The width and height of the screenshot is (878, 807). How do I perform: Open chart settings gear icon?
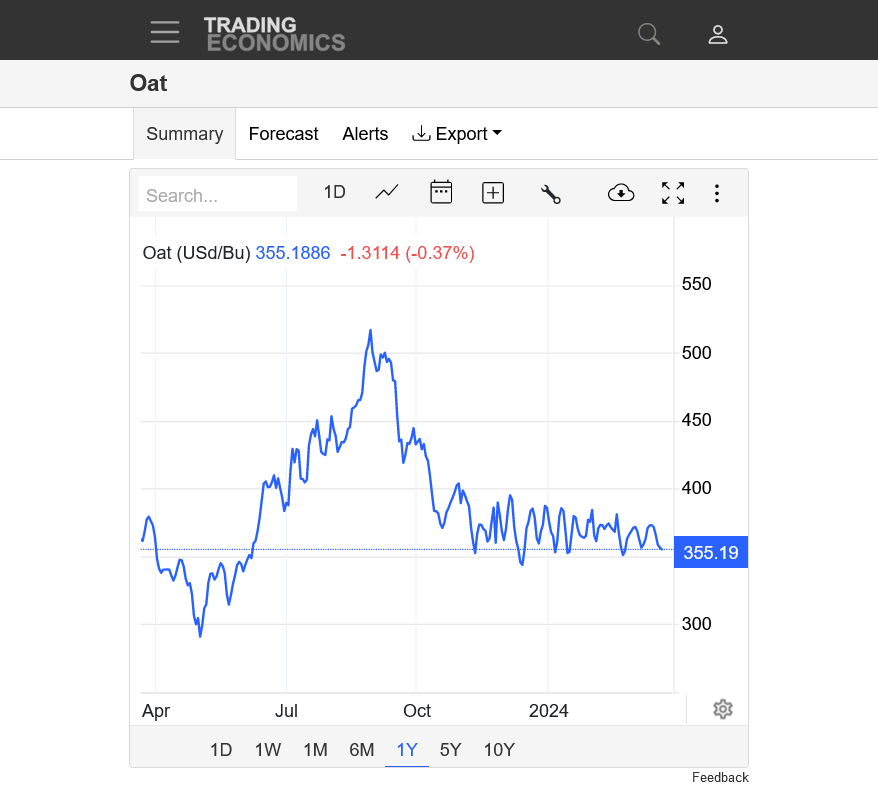pos(723,709)
